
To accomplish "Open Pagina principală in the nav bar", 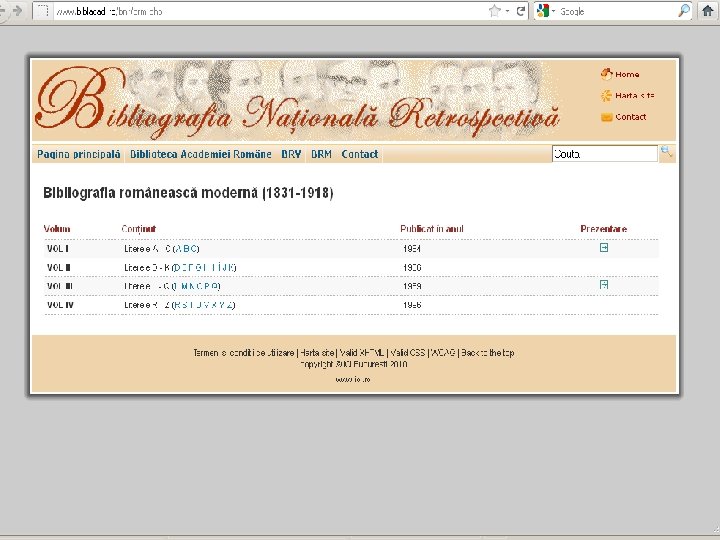I will (x=79, y=154).
